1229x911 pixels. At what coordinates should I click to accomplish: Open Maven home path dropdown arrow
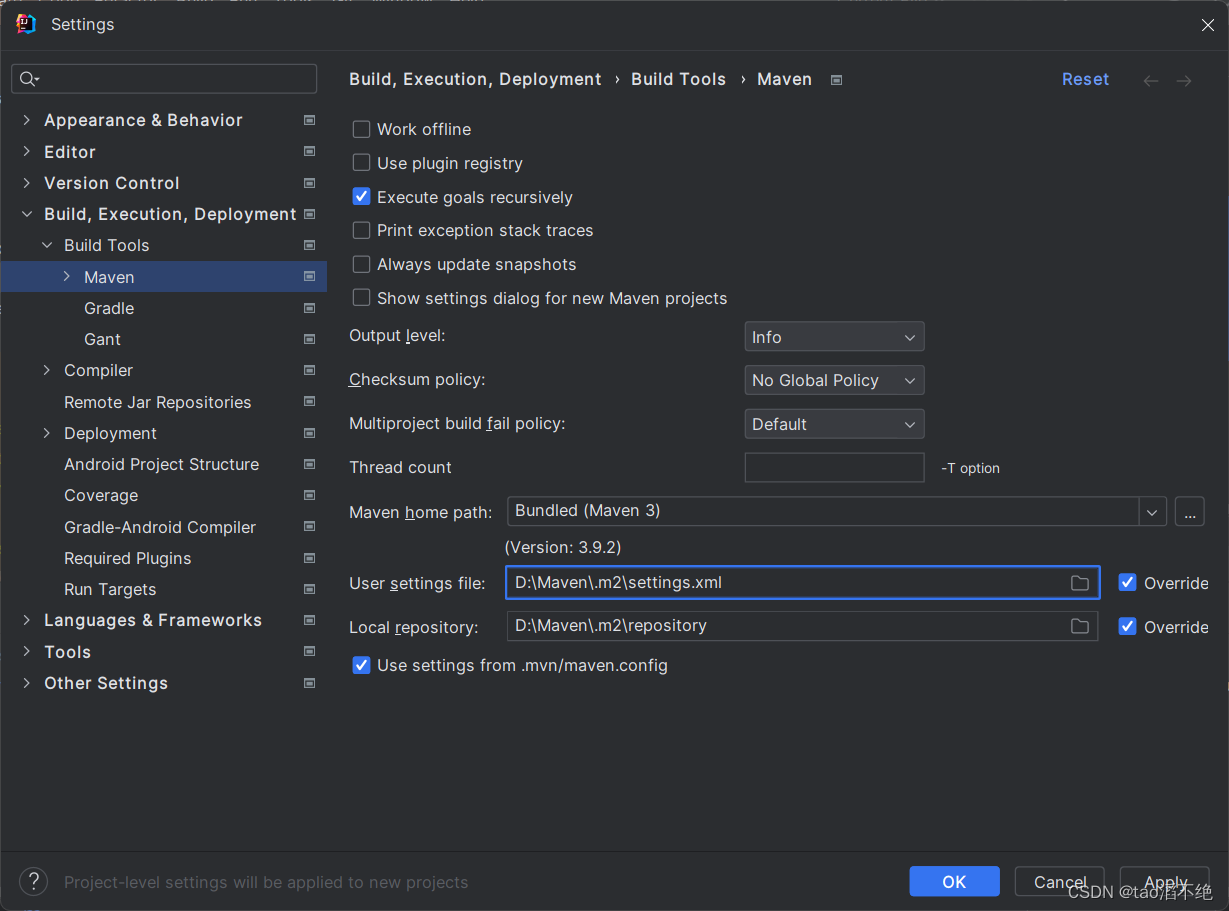coord(1152,511)
